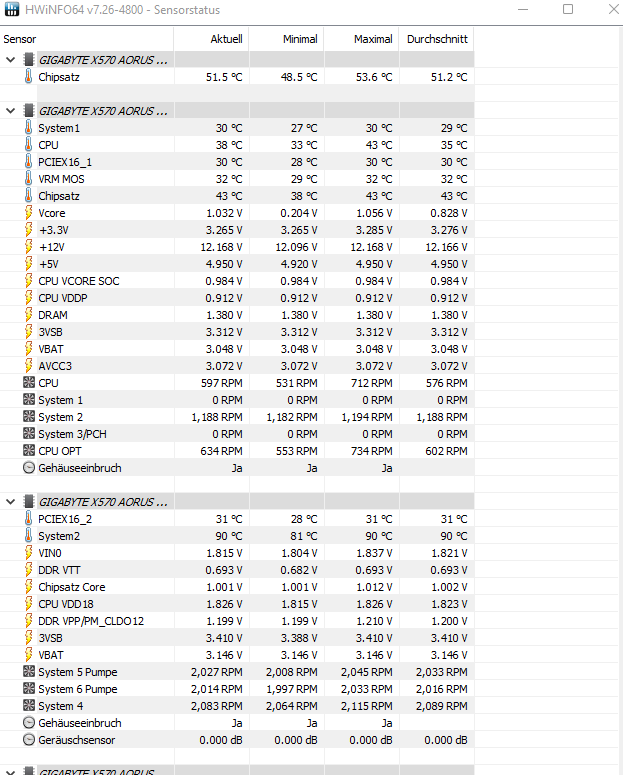The height and width of the screenshot is (775, 623).
Task: Click the thermometer icon of 43 °C Chipsatz
Action: tap(29, 196)
